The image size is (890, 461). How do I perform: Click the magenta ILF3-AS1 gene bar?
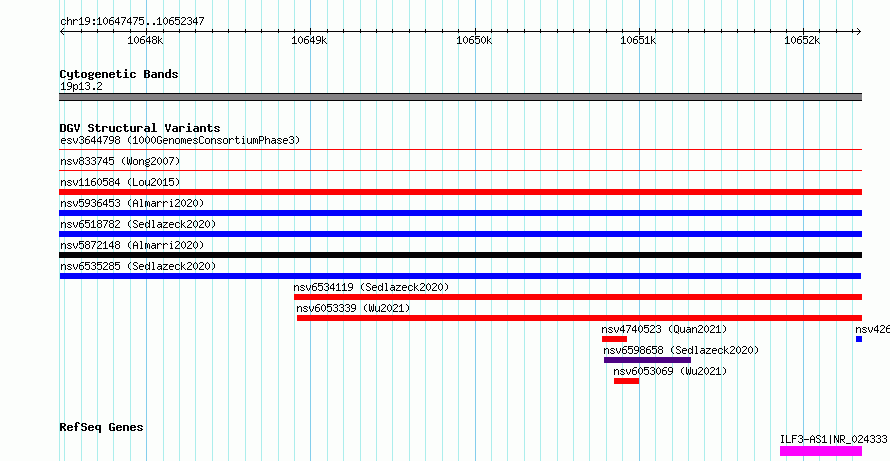click(x=821, y=451)
